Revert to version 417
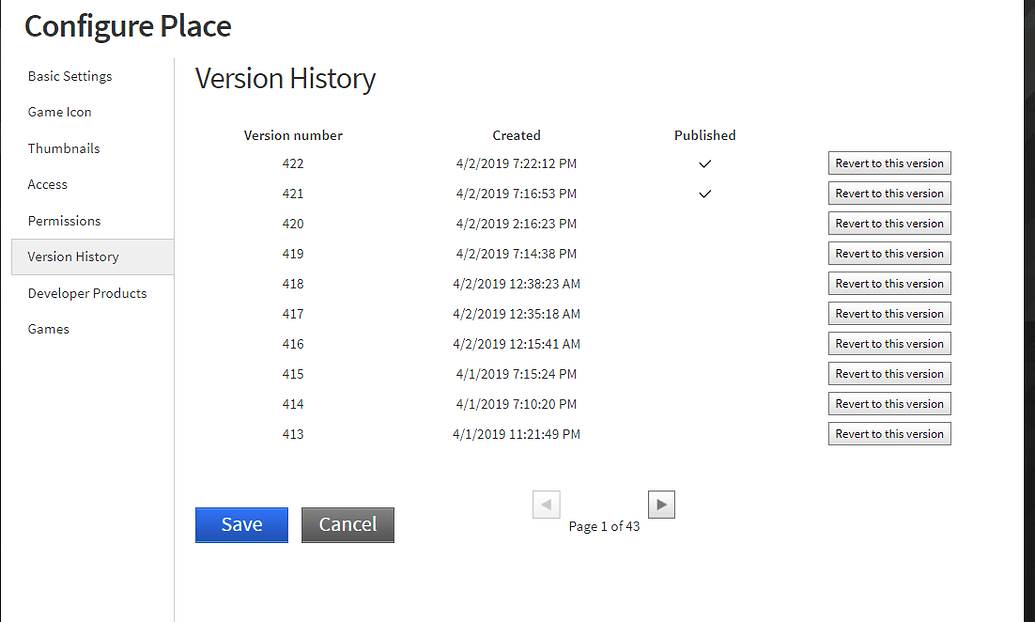 pyautogui.click(x=890, y=314)
